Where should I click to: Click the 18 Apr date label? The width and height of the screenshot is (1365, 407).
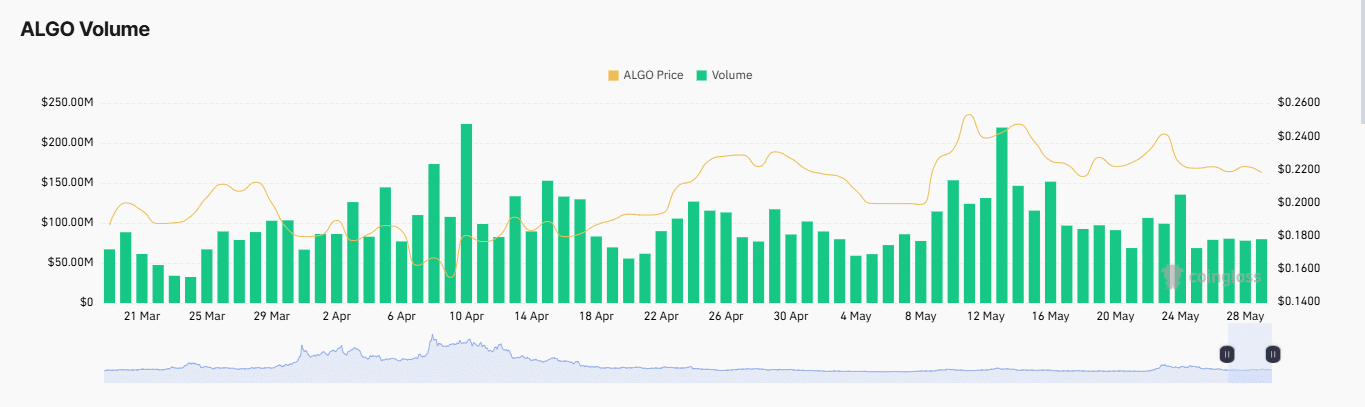point(596,316)
